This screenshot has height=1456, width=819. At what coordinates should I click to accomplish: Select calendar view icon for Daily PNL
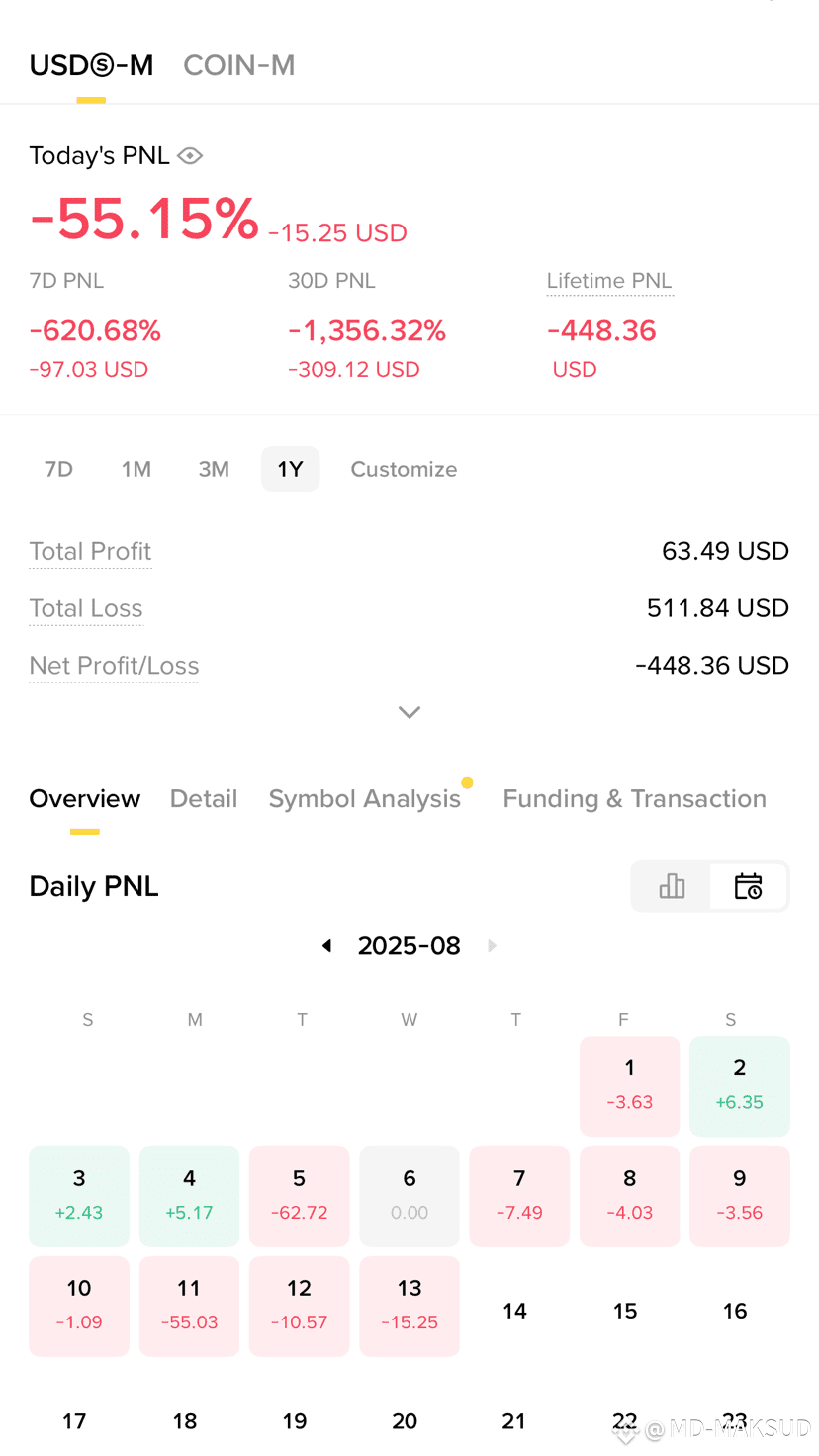[749, 886]
